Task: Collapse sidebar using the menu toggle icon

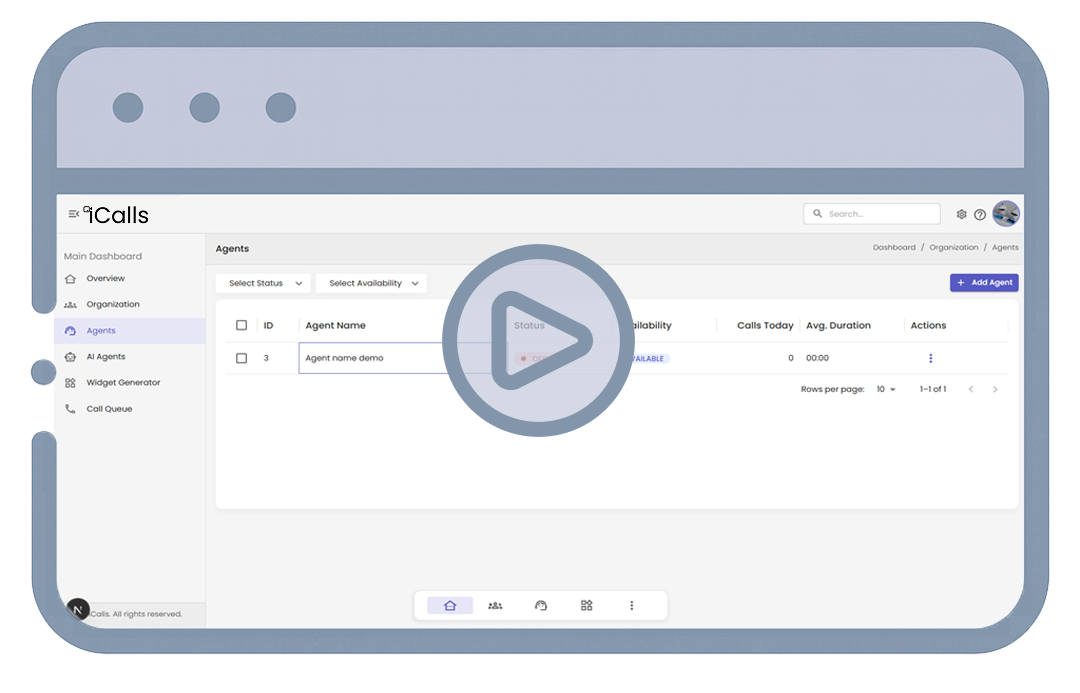Action: [74, 214]
